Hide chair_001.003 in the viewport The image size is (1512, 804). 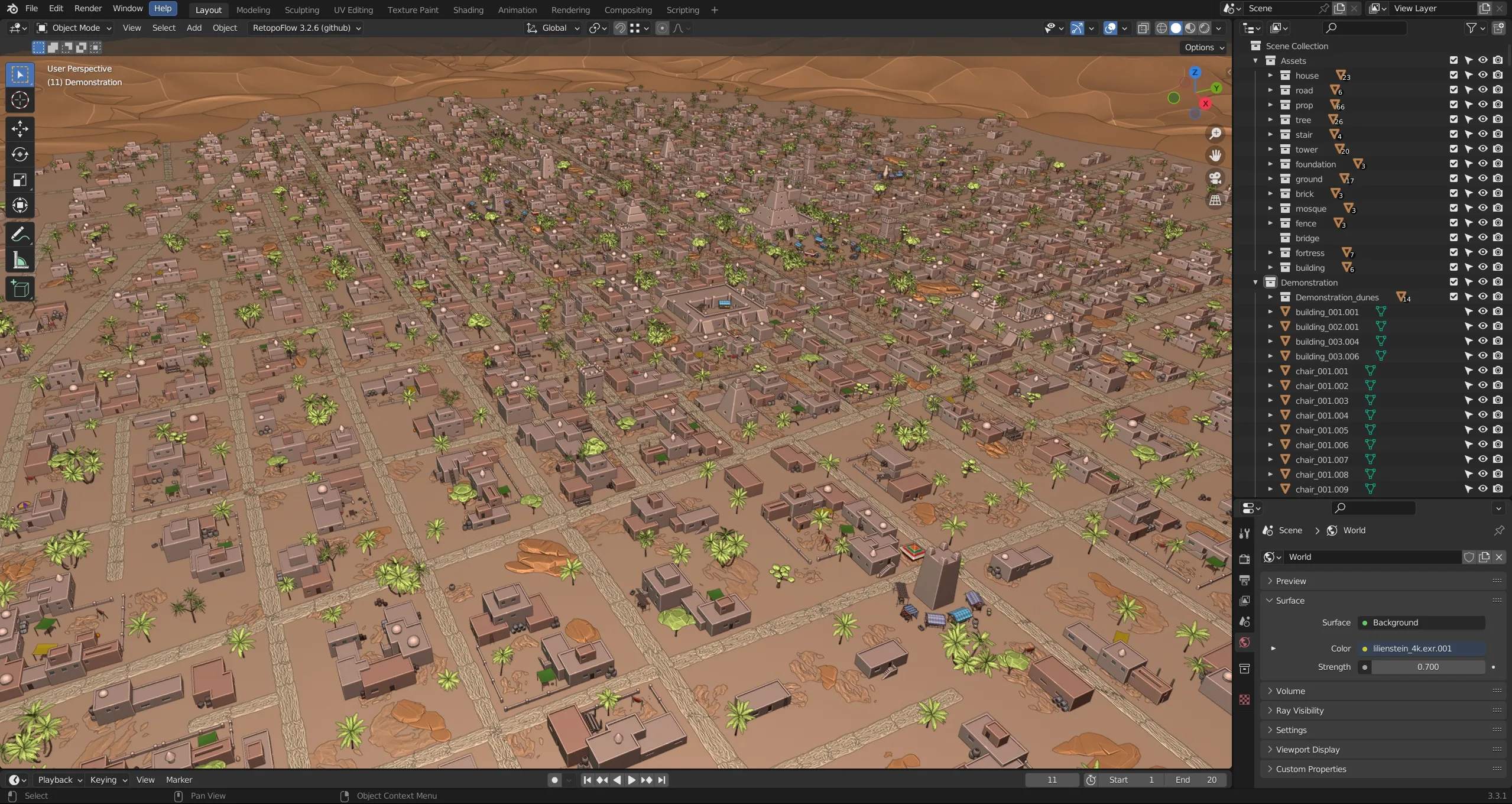pos(1482,400)
